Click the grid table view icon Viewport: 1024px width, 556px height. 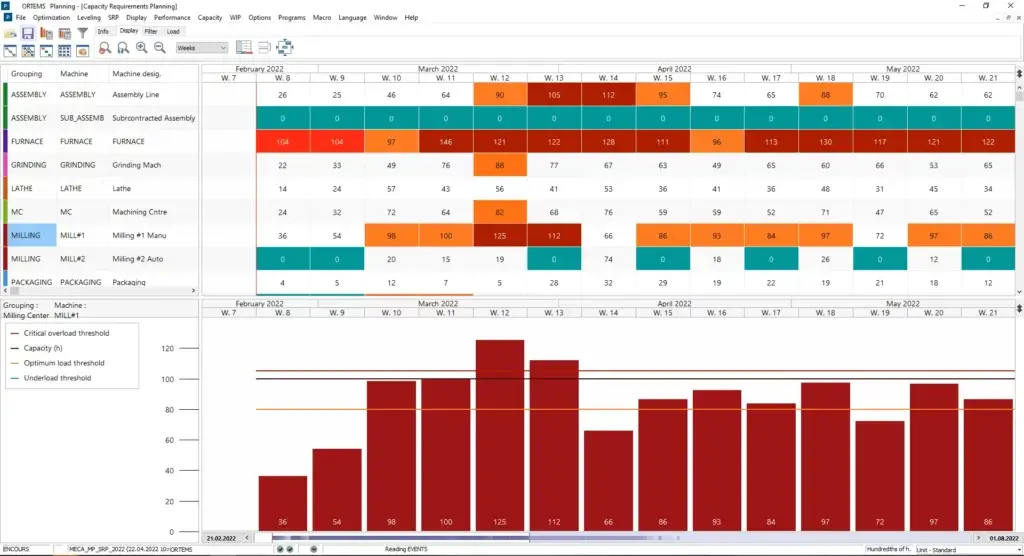[64, 50]
